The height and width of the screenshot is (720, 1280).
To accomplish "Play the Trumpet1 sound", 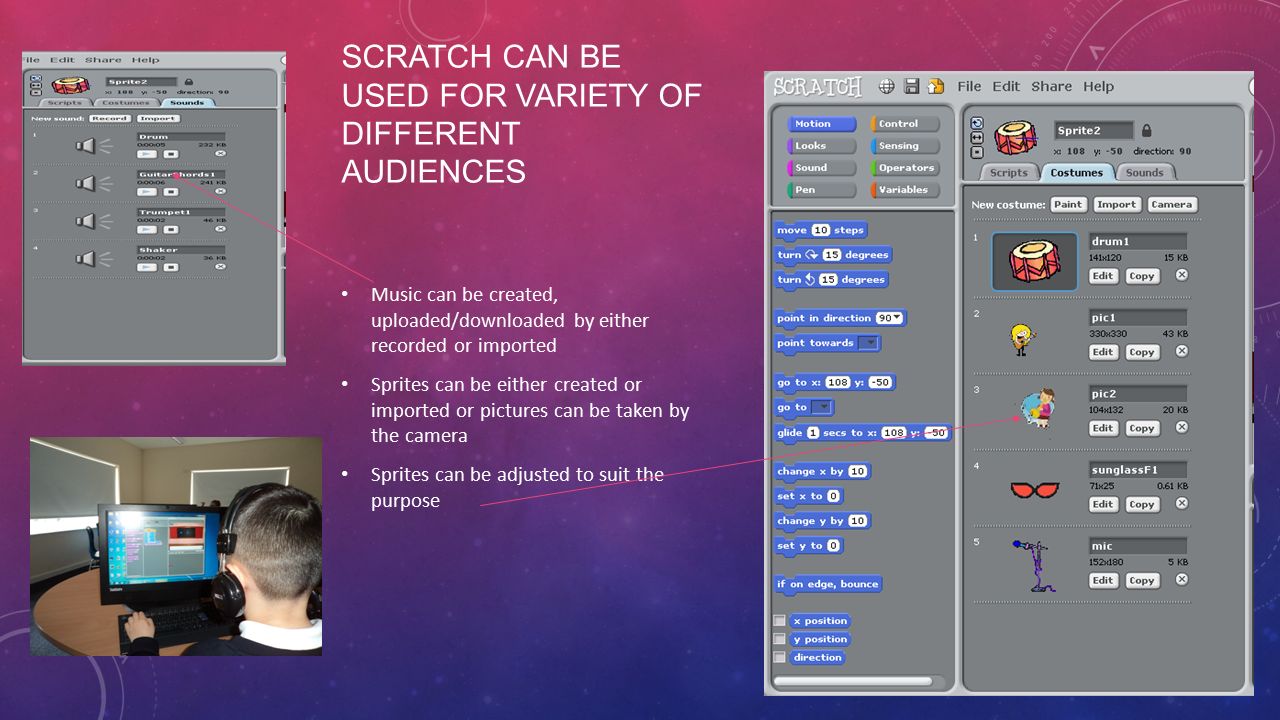I will [147, 229].
